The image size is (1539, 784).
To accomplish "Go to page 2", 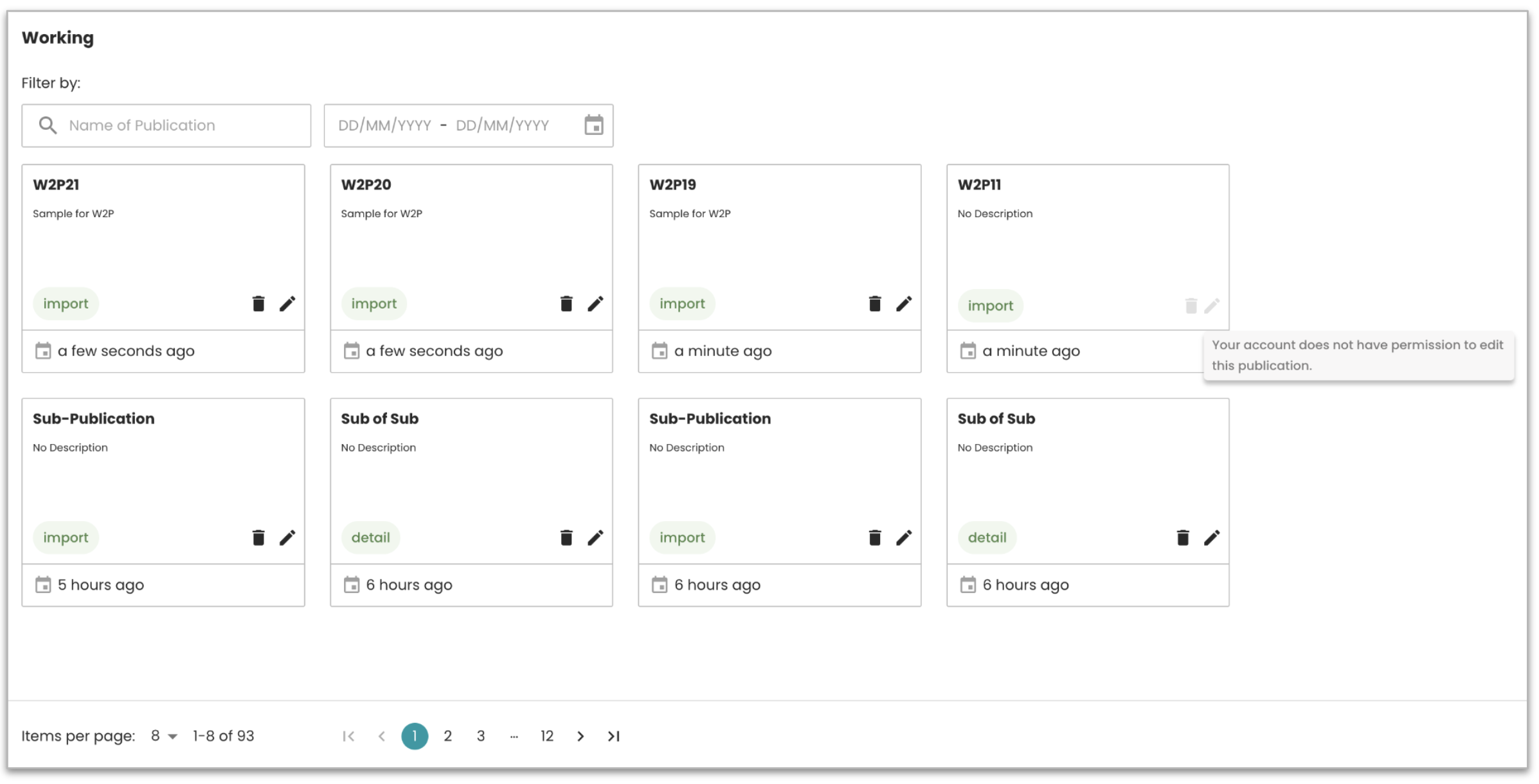I will 447,736.
